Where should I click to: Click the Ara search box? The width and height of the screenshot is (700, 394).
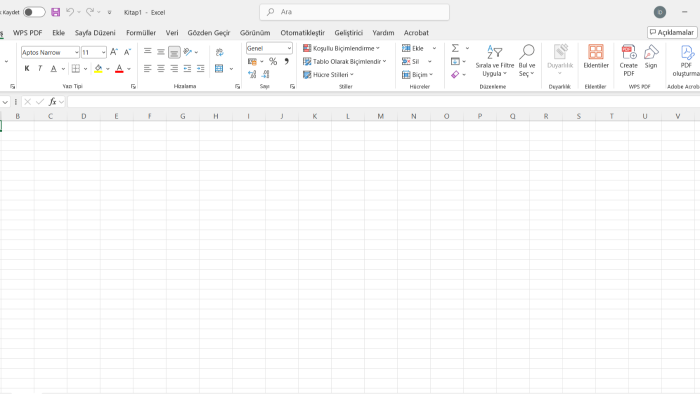coord(354,12)
